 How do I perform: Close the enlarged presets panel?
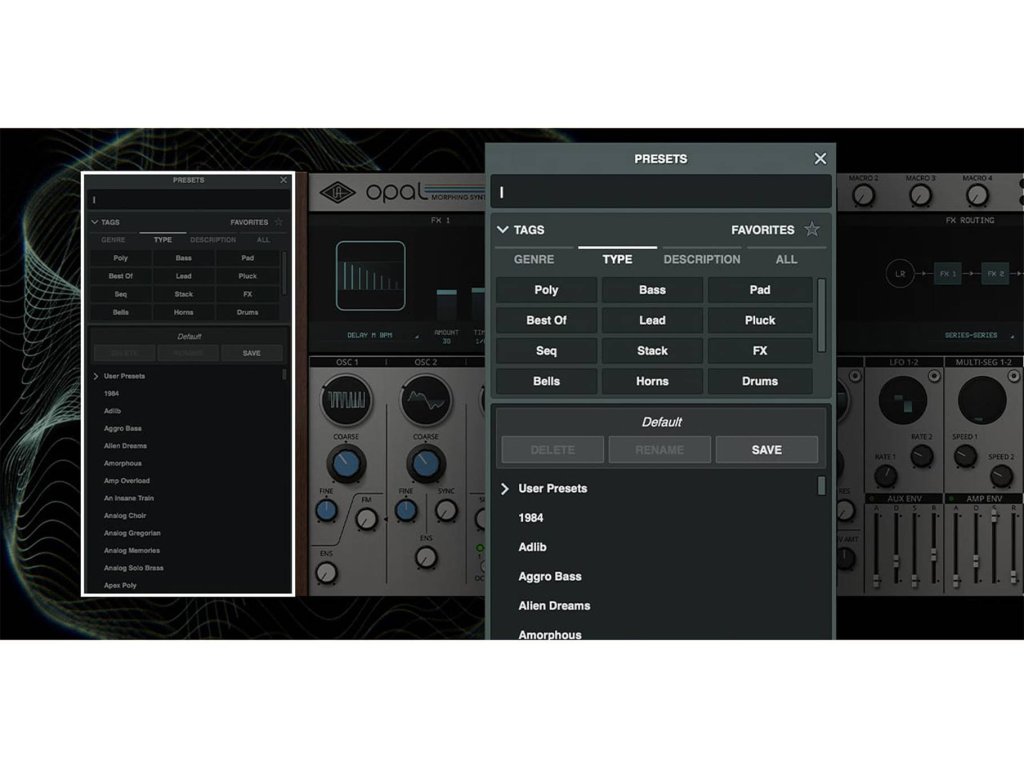[820, 159]
